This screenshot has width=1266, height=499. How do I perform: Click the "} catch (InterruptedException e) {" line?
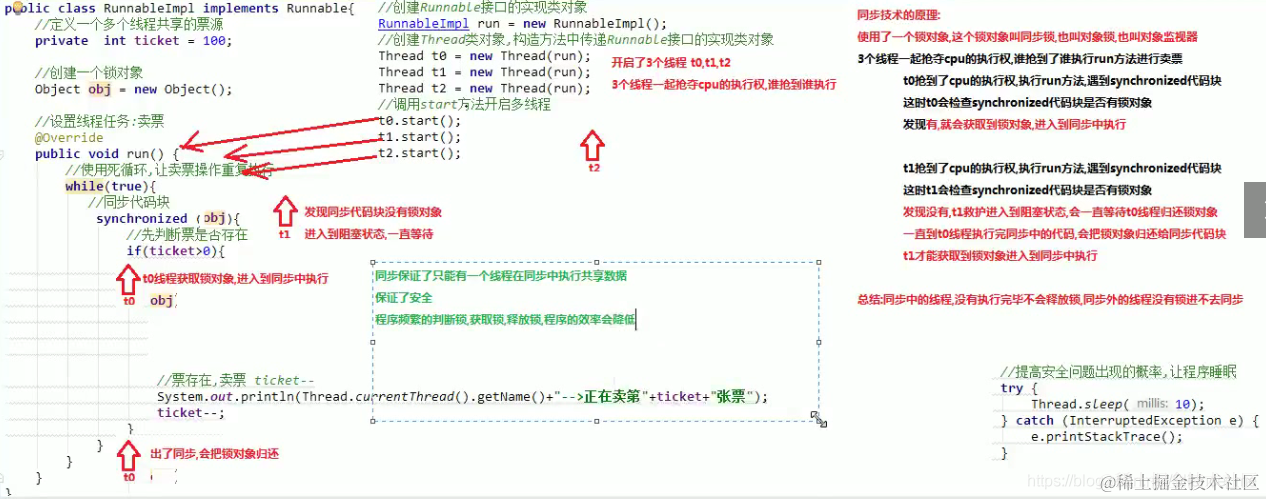tap(1129, 420)
